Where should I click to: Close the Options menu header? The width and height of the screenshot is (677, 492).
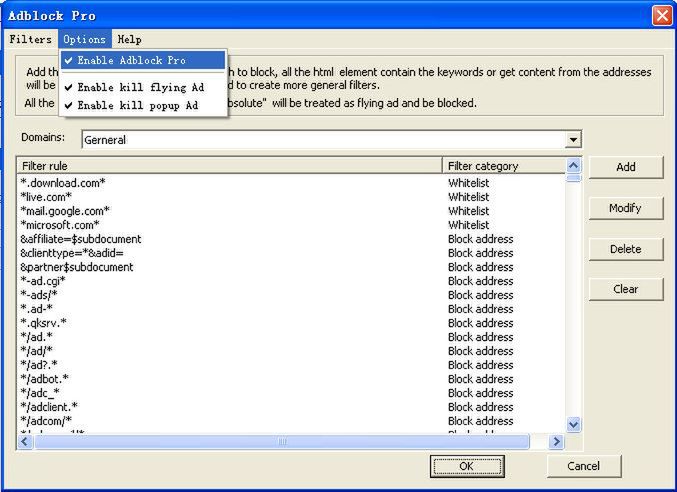(x=85, y=39)
